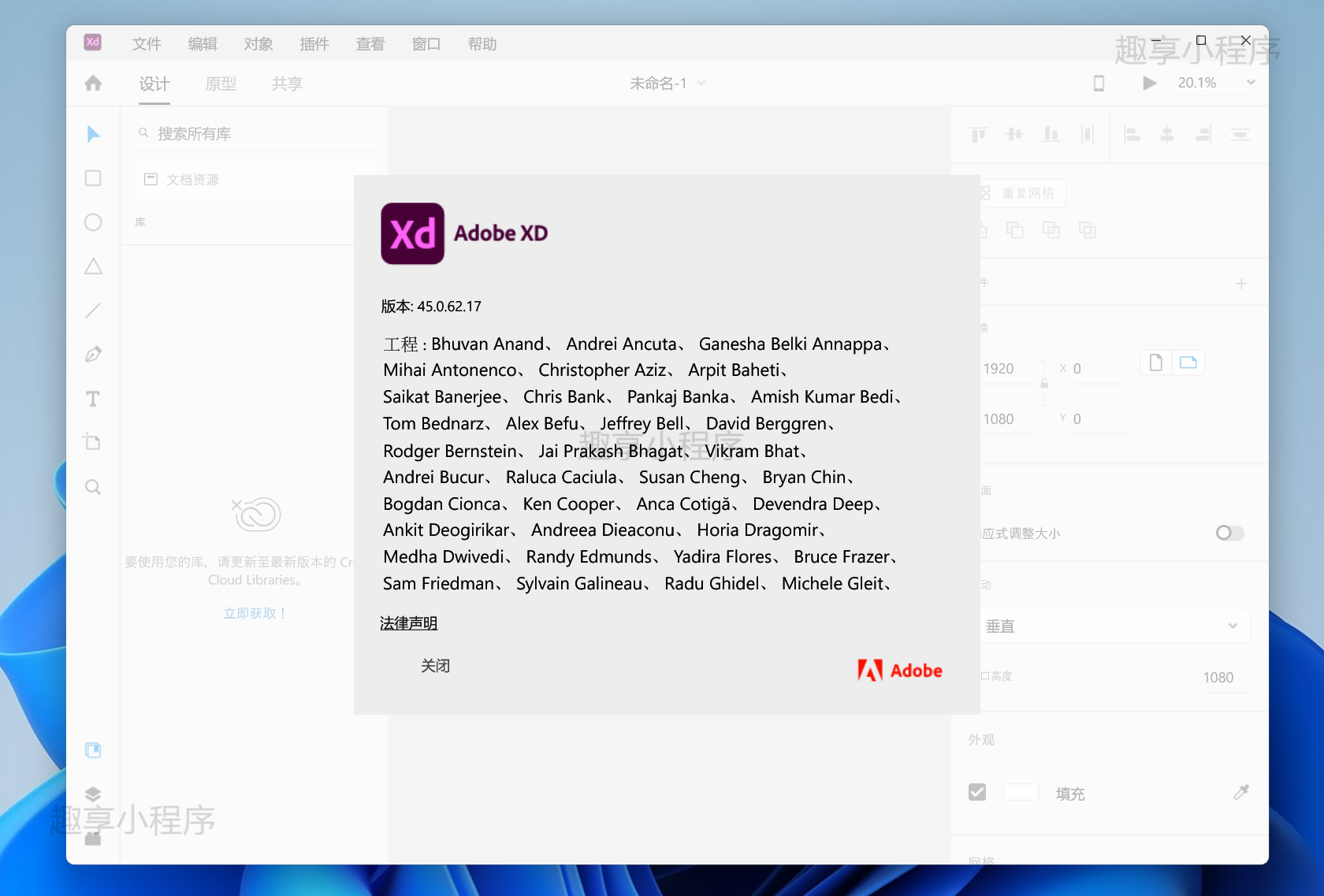Open the white fill color swatch
Screen dimensions: 1324x896
1021,793
